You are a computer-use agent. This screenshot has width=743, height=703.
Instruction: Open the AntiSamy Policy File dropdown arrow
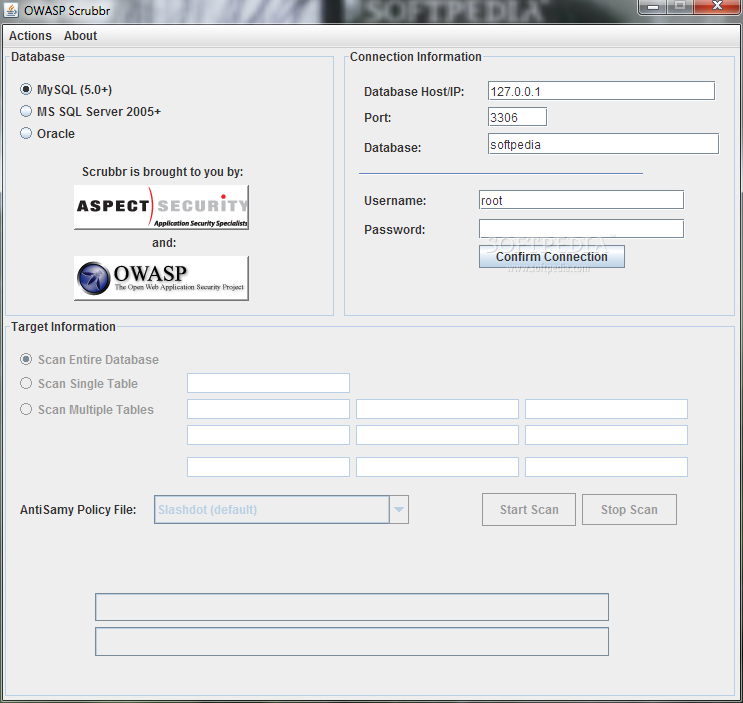[x=399, y=510]
